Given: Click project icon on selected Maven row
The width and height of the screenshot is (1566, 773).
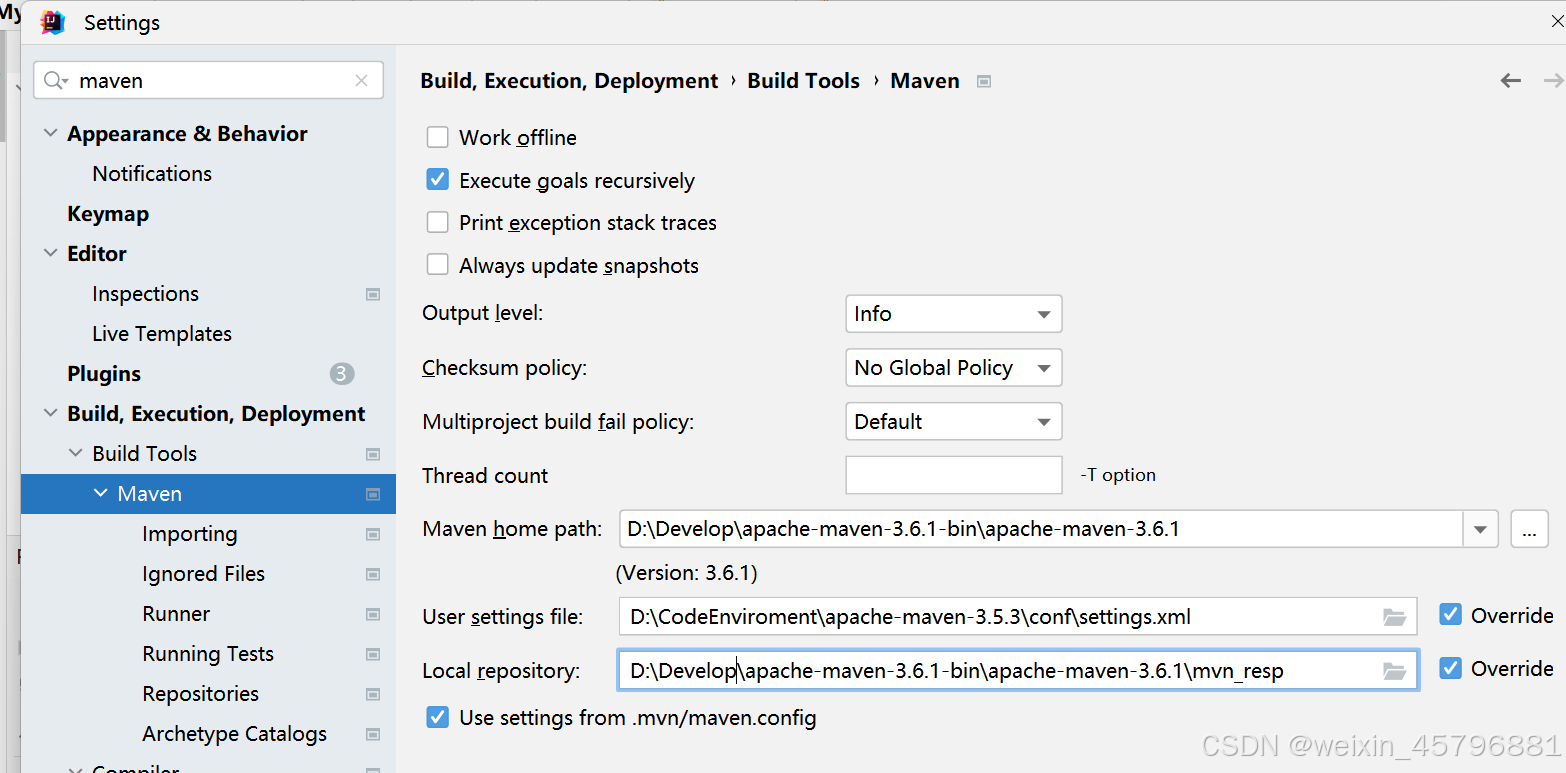Looking at the screenshot, I should pos(373,494).
